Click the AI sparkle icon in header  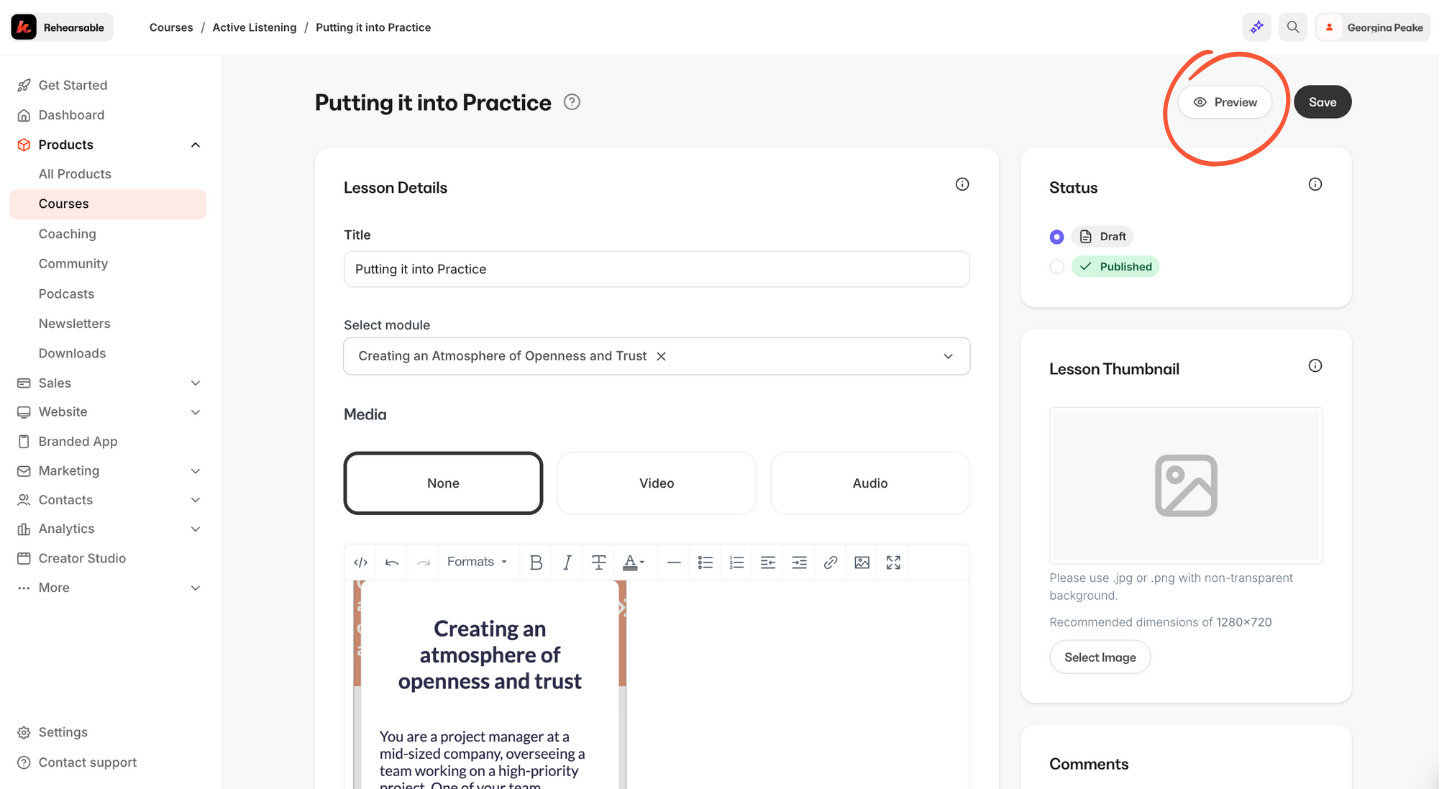tap(1257, 27)
